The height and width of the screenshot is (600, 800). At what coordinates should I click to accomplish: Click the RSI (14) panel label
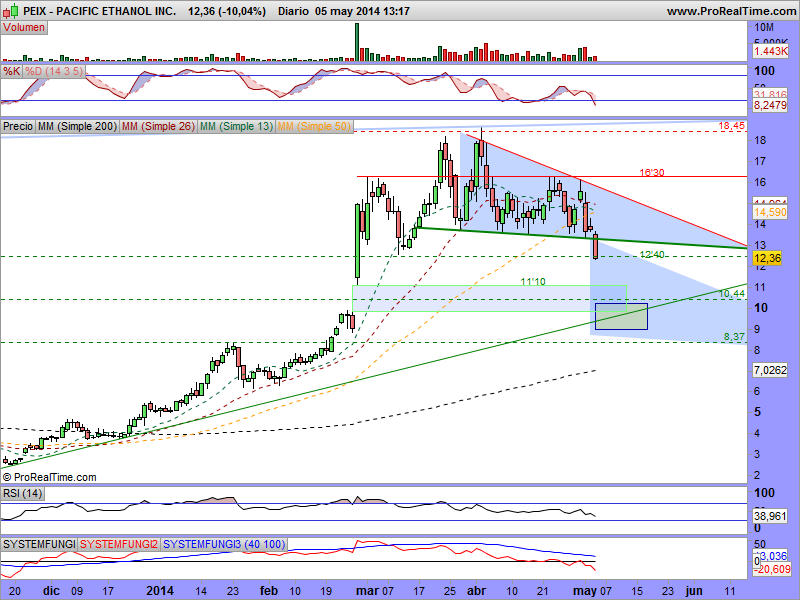tap(22, 493)
